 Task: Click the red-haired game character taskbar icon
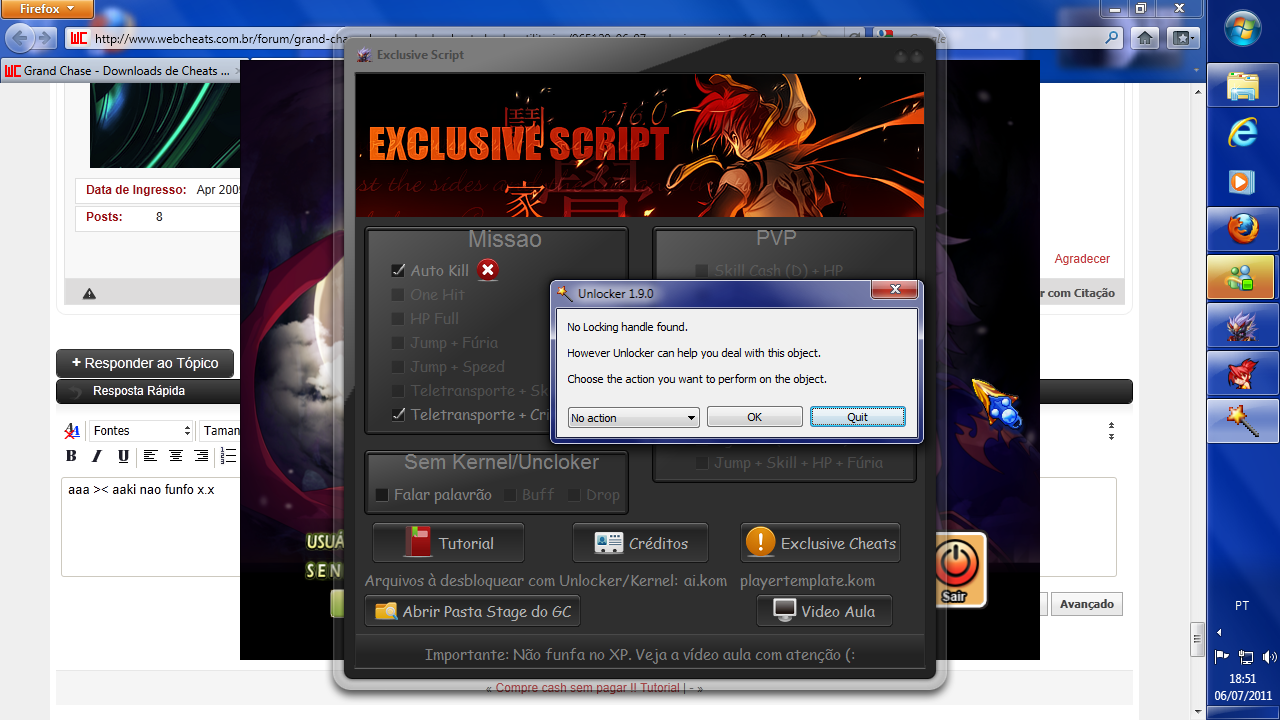1243,373
